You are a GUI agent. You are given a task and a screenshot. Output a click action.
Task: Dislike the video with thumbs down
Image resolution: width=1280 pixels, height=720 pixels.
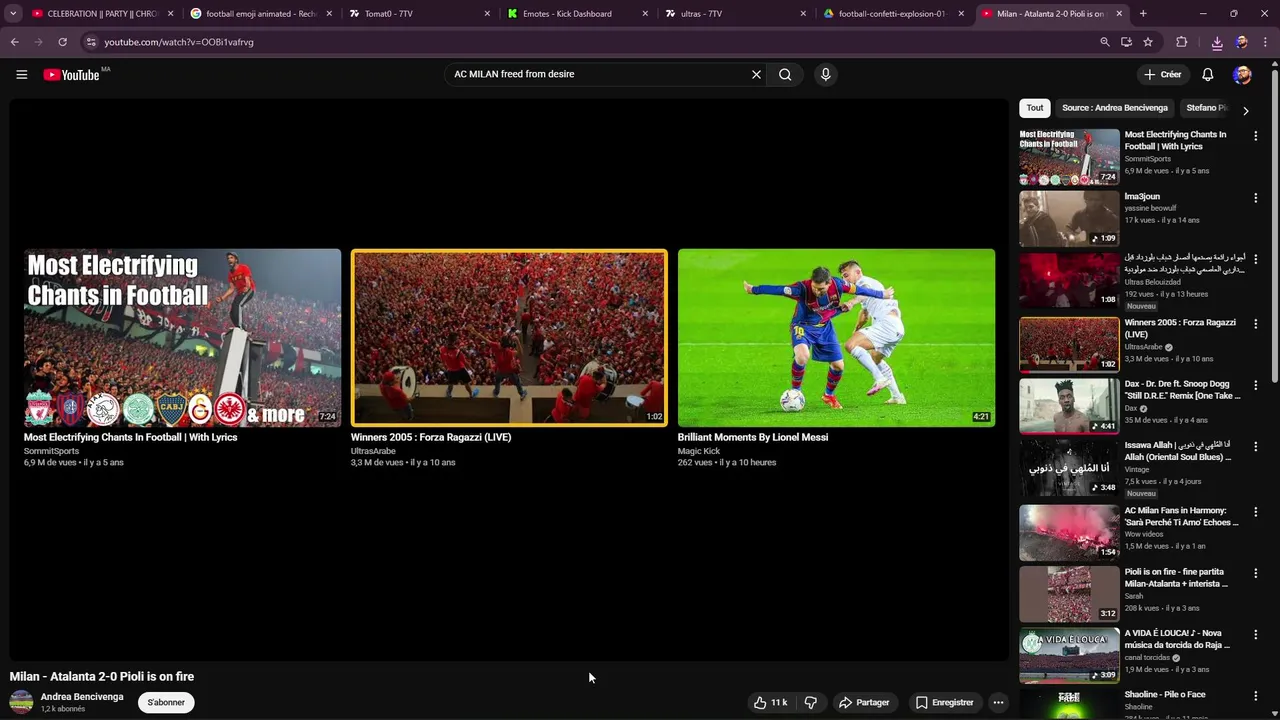811,702
